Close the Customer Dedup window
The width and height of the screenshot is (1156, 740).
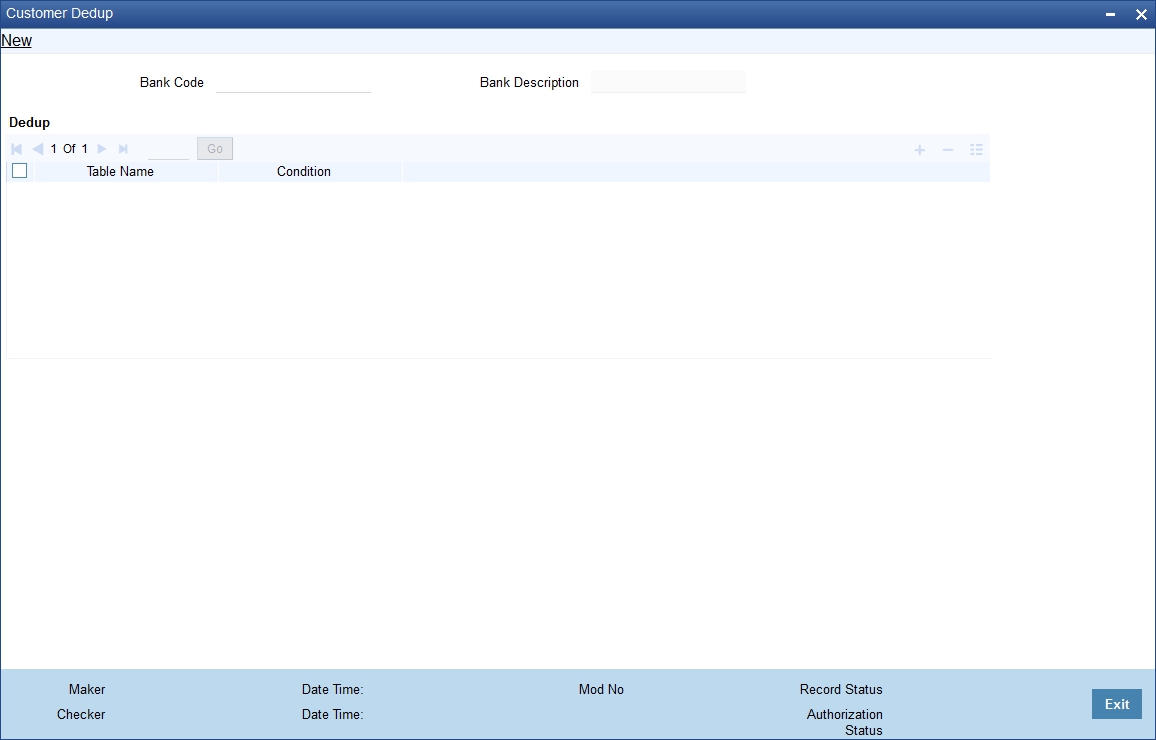click(1141, 14)
